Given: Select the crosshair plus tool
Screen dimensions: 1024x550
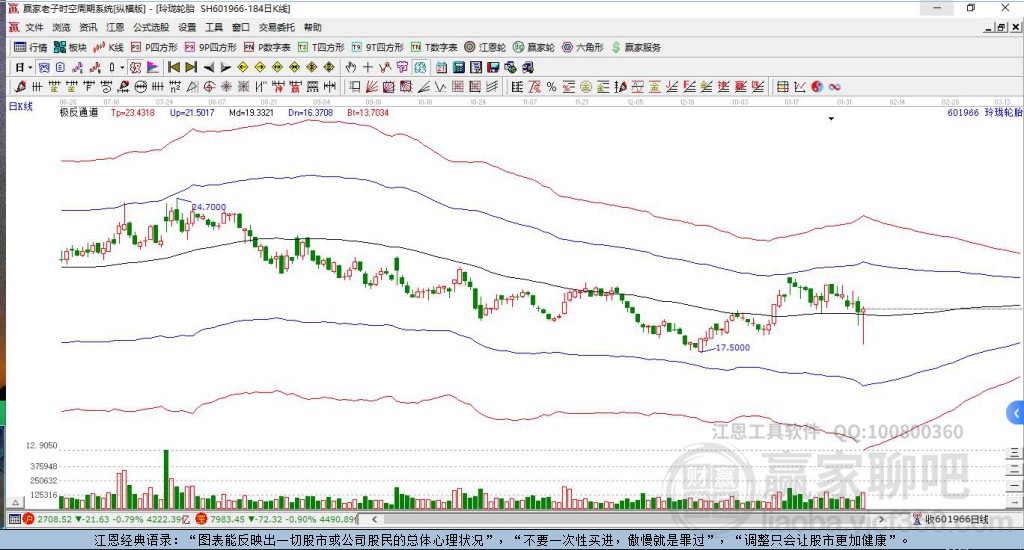Looking at the screenshot, I should pyautogui.click(x=368, y=67).
